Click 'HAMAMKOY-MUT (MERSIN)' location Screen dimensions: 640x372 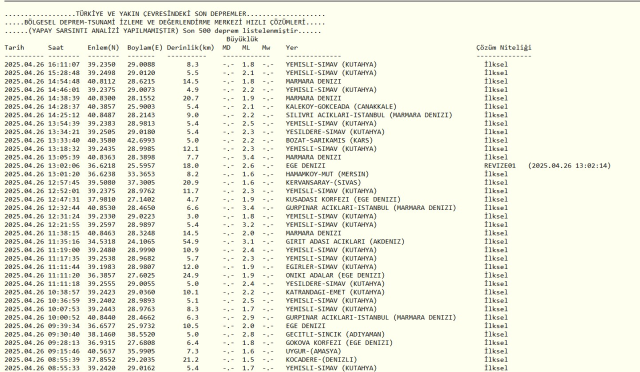(327, 174)
